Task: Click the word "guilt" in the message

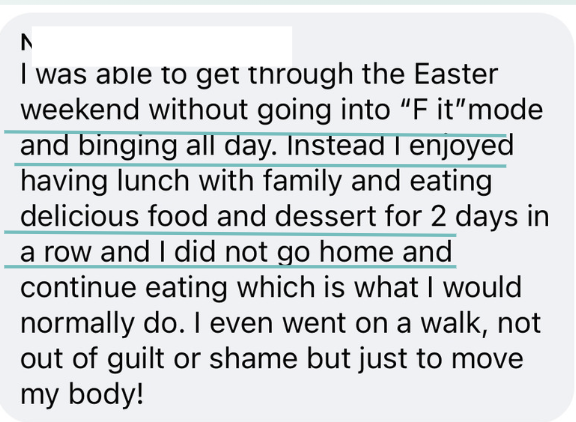Action: pos(136,360)
